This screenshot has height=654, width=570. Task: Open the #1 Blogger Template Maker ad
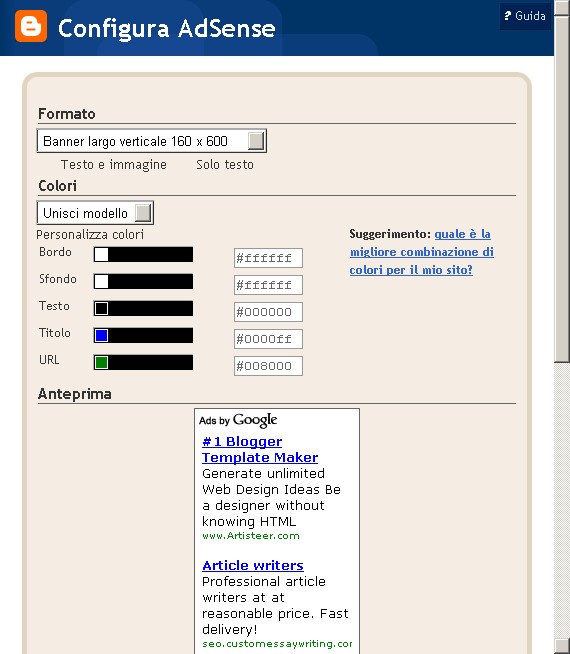(x=260, y=449)
